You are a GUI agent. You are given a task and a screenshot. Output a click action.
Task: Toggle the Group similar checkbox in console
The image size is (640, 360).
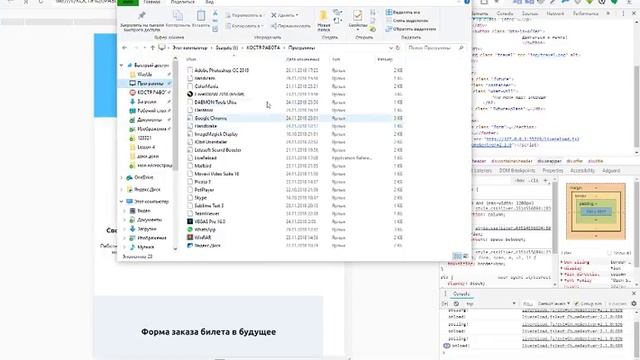[x=577, y=304]
